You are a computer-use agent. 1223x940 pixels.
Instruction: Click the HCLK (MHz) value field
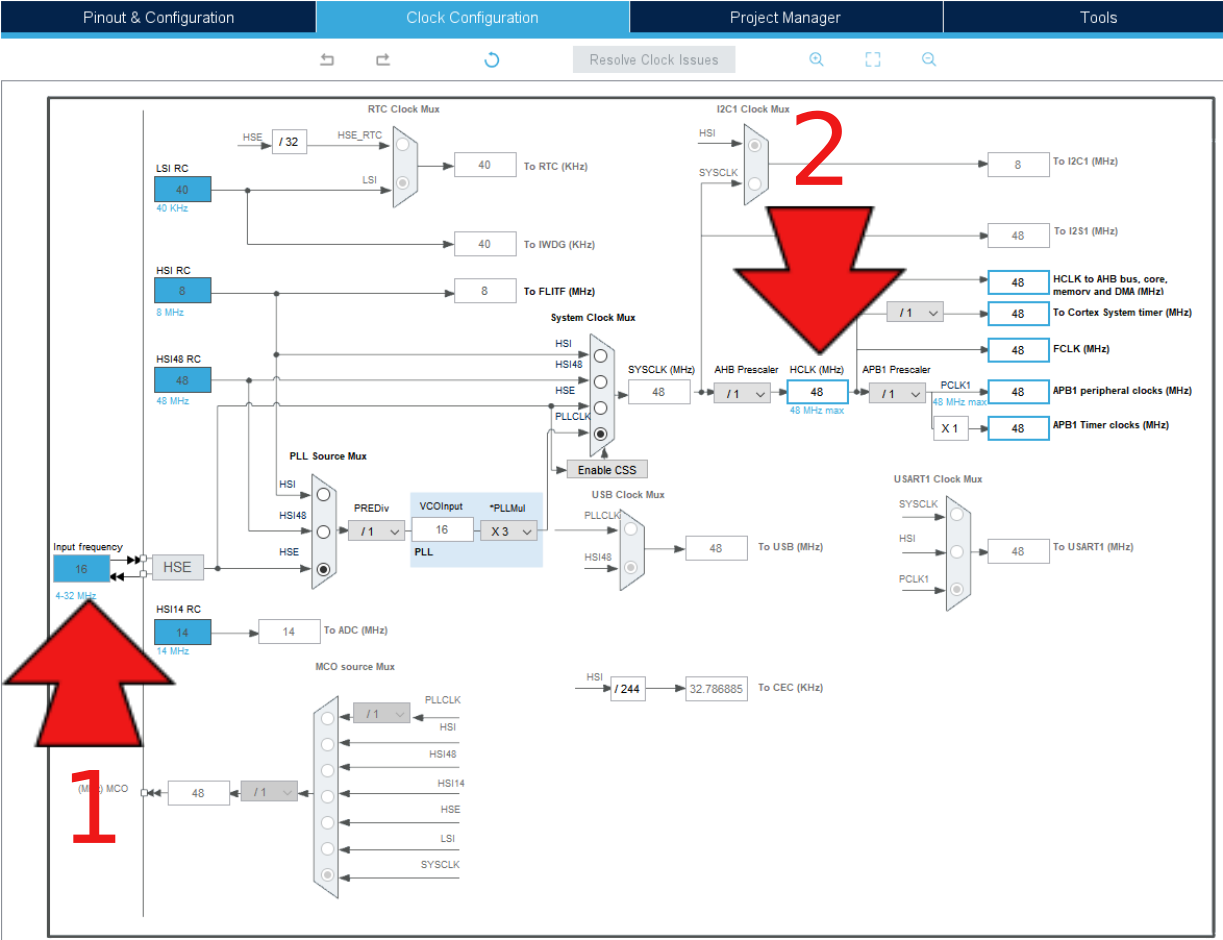click(x=817, y=393)
